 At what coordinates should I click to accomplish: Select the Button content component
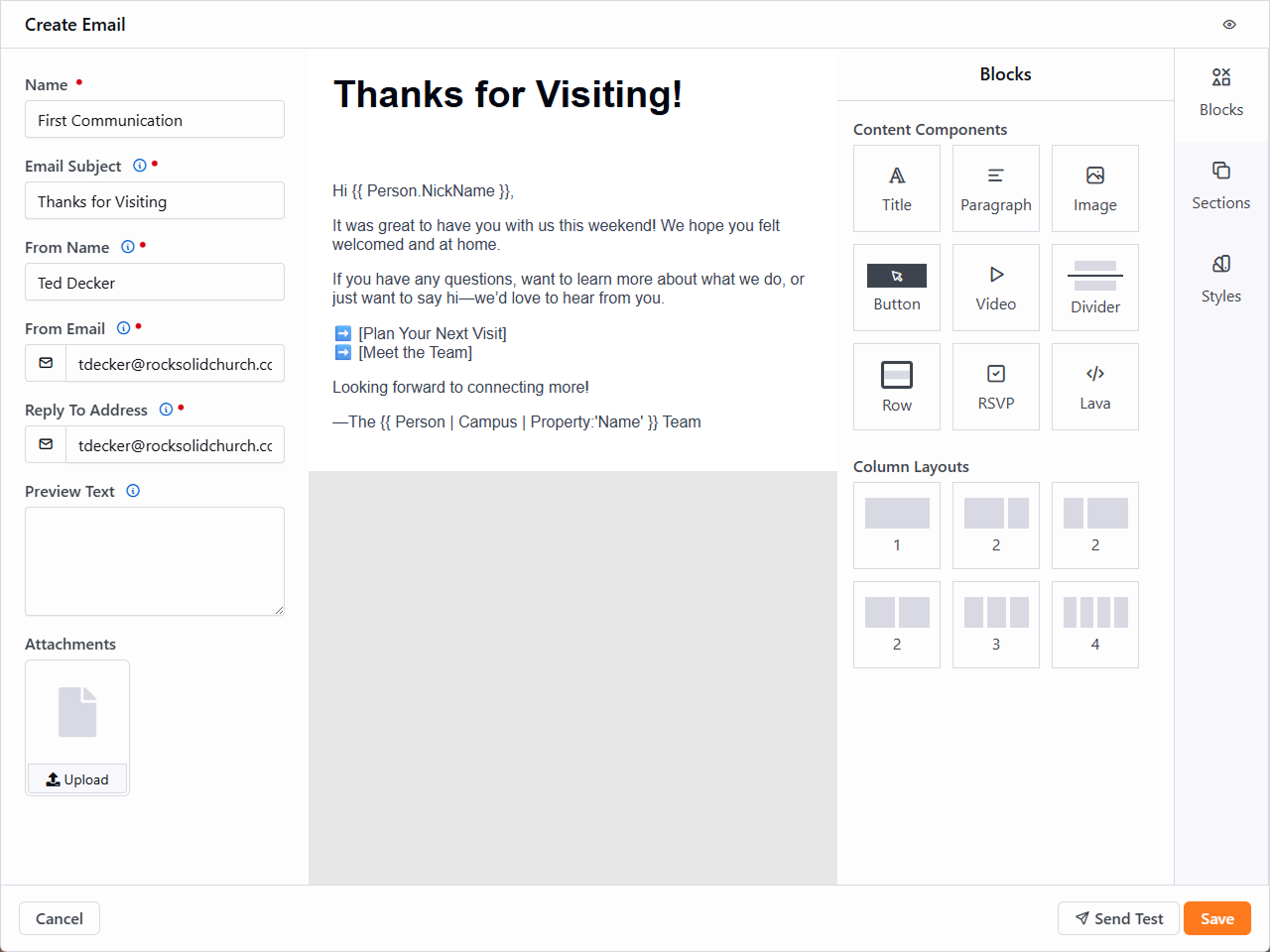(896, 288)
